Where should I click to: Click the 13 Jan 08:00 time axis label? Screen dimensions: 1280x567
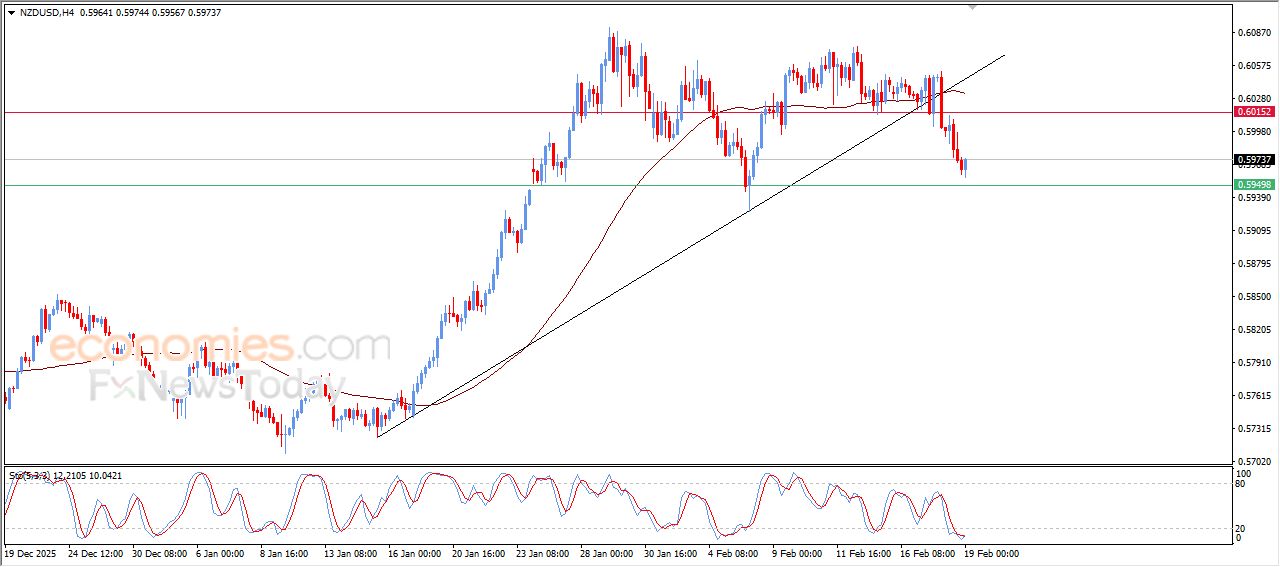(348, 552)
